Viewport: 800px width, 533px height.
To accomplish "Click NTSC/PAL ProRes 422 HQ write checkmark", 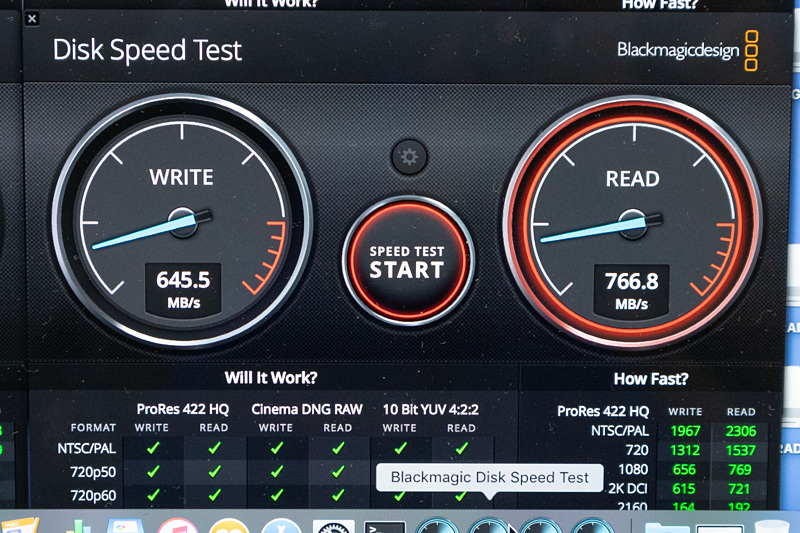I will tap(153, 448).
